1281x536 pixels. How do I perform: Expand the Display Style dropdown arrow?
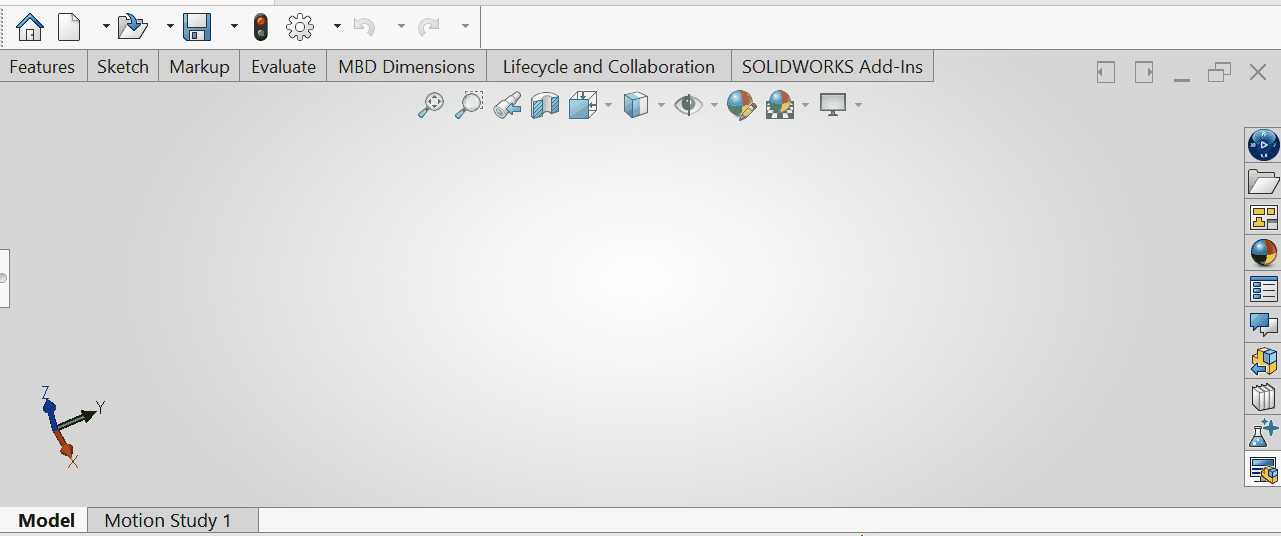point(661,105)
